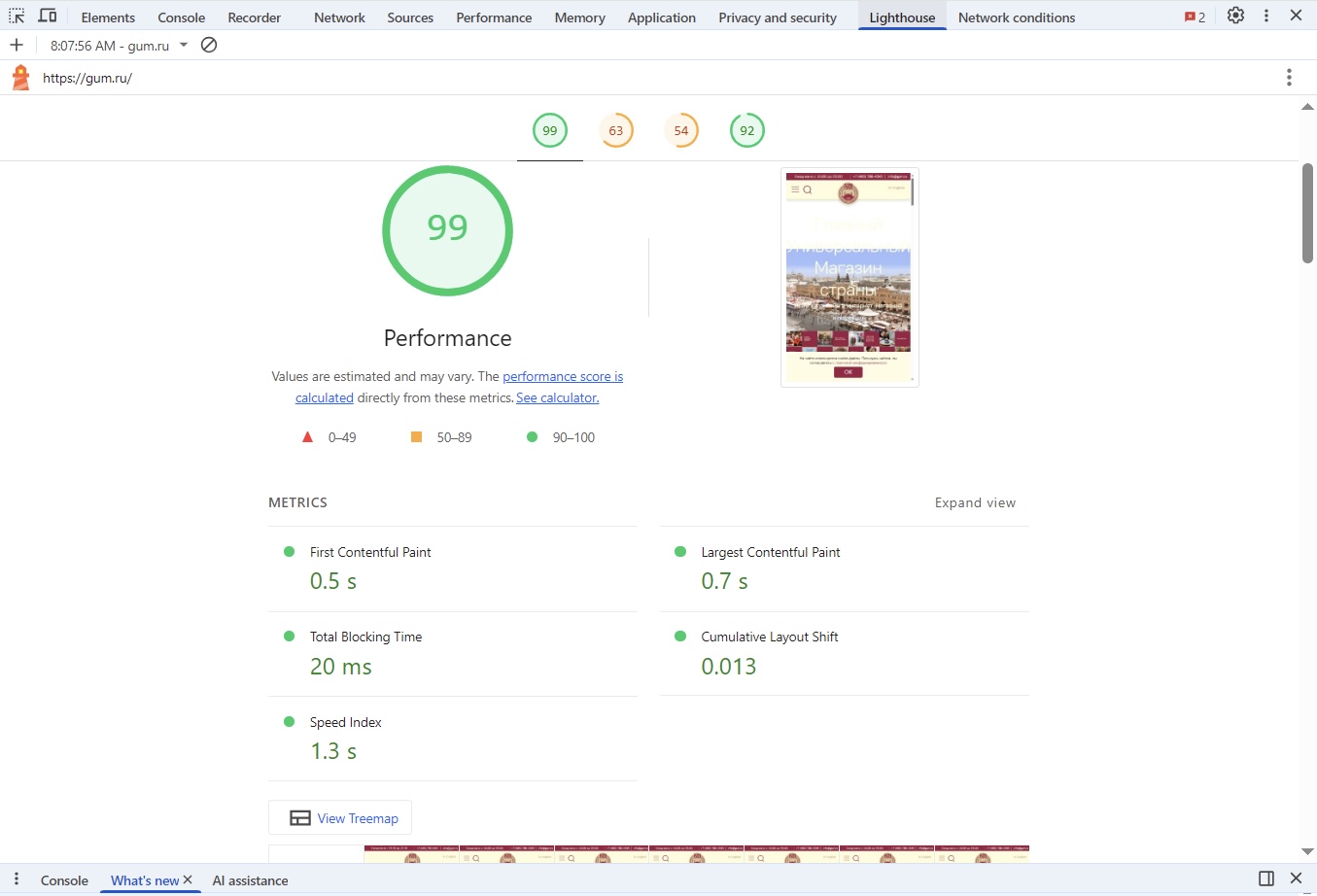Select the AI assistance drawer tab
Image resolution: width=1317 pixels, height=896 pixels.
[250, 880]
